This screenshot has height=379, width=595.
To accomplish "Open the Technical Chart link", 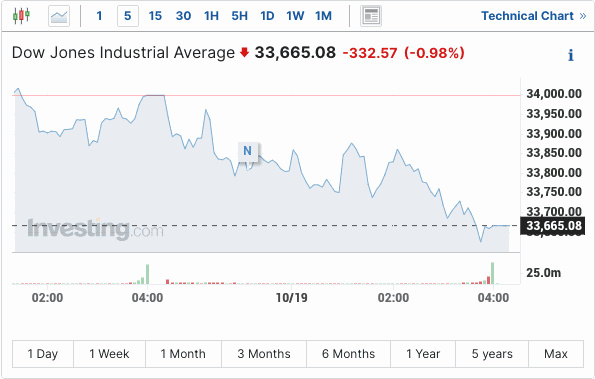I will pos(534,16).
